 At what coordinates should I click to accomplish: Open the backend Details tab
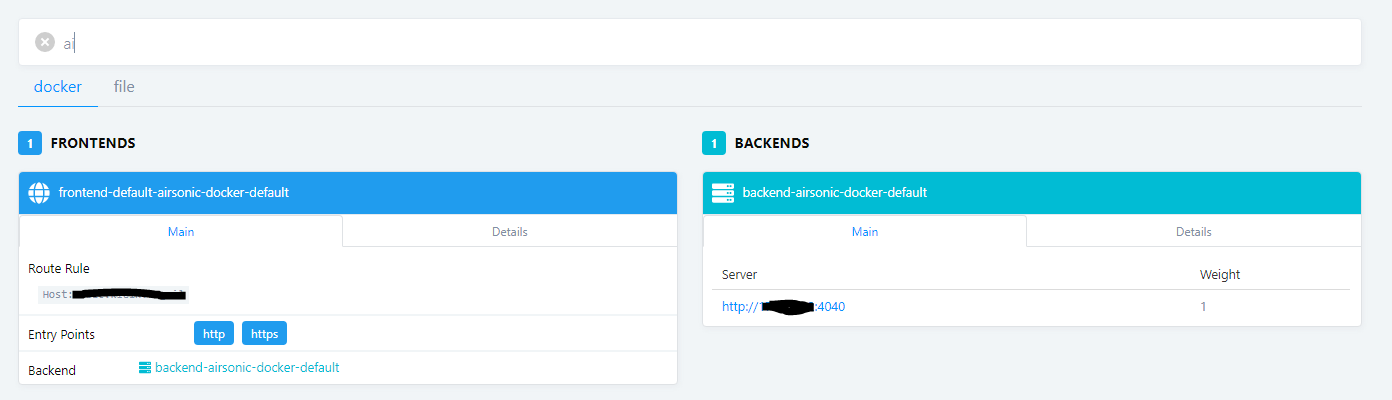[1194, 231]
